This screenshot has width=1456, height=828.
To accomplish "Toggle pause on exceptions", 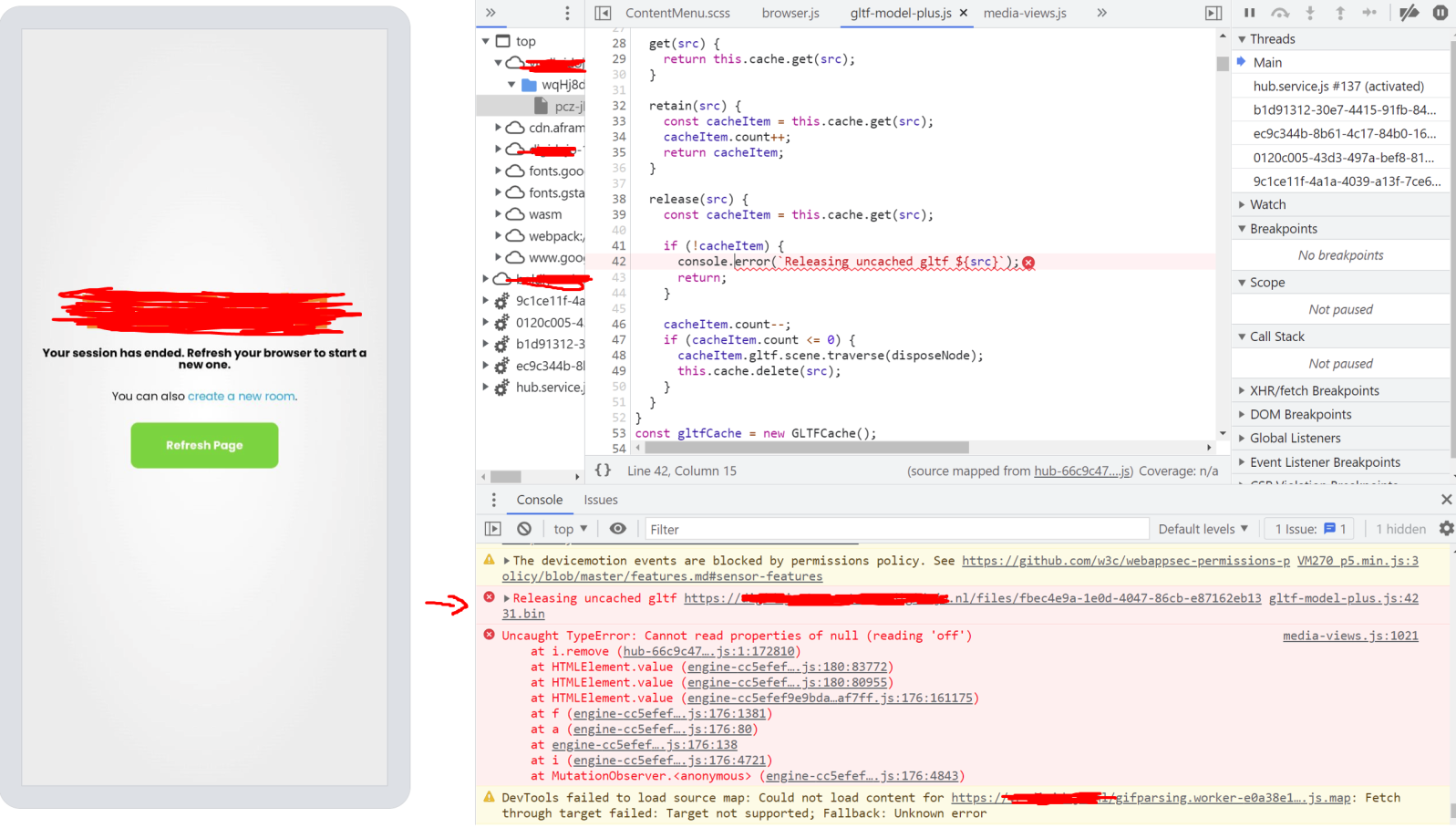I will [1441, 13].
